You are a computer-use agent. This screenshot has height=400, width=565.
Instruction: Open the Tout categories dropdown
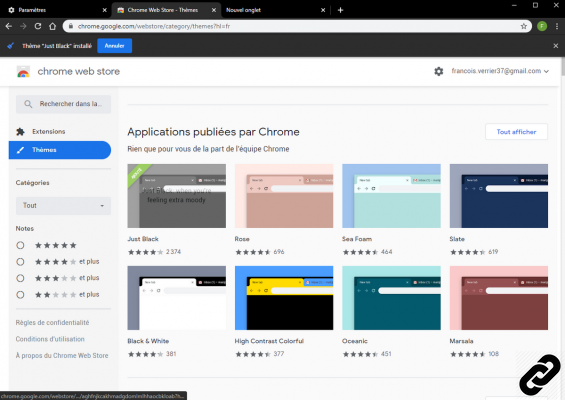pos(63,206)
